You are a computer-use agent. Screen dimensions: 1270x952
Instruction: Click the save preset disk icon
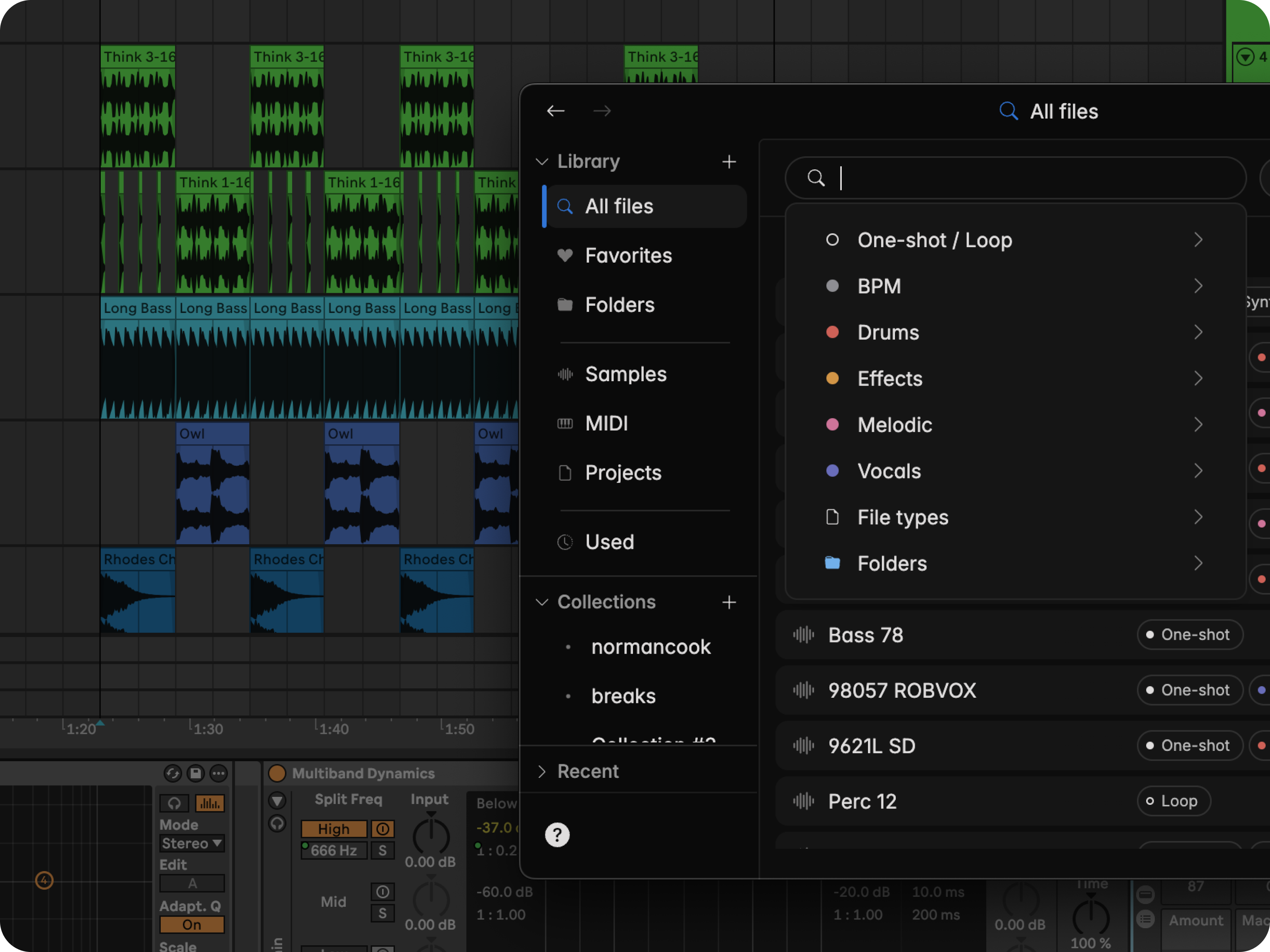click(195, 773)
